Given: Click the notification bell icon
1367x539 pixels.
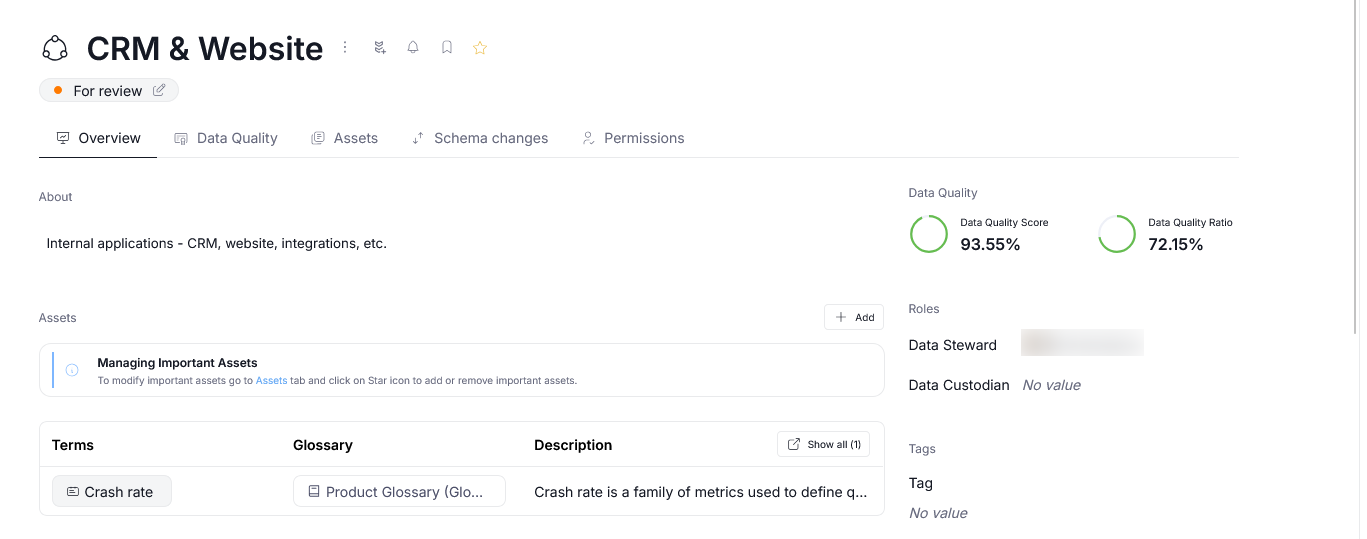Looking at the screenshot, I should pos(413,47).
